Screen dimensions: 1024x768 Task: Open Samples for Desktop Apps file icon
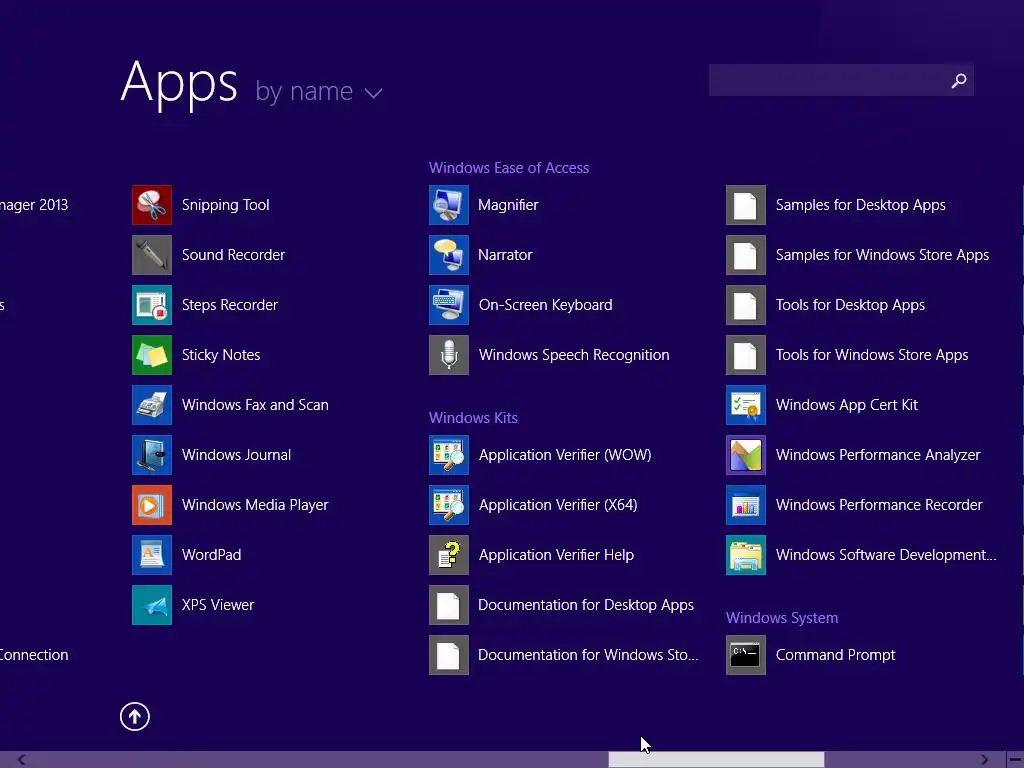click(746, 205)
